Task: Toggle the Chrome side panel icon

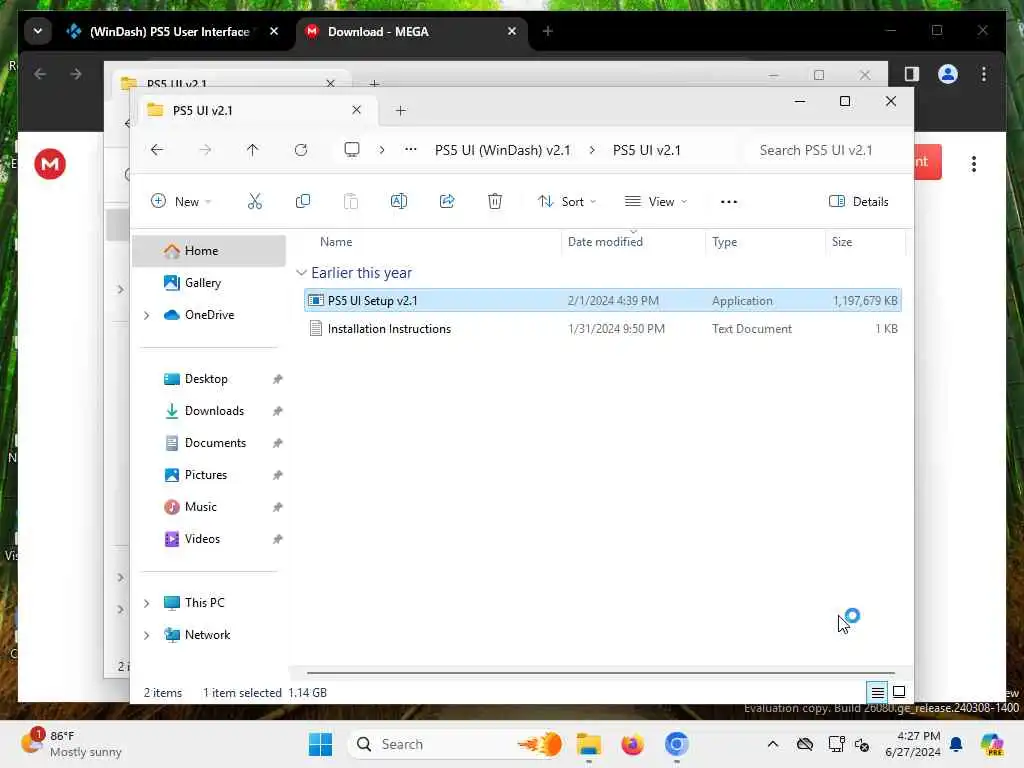Action: click(912, 74)
